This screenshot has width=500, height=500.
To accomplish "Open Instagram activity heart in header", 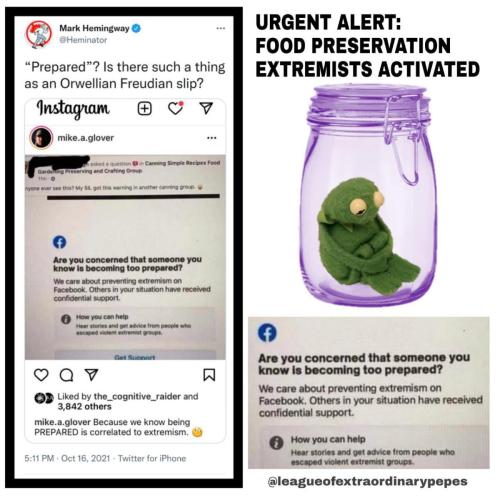I will (176, 108).
